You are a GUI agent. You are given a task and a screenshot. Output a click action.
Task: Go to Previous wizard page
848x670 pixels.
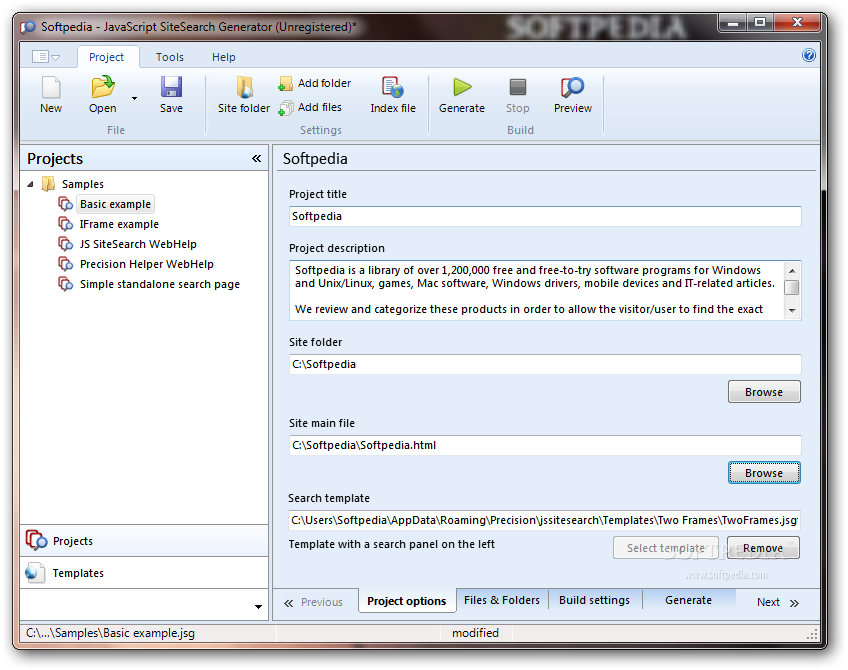click(314, 602)
